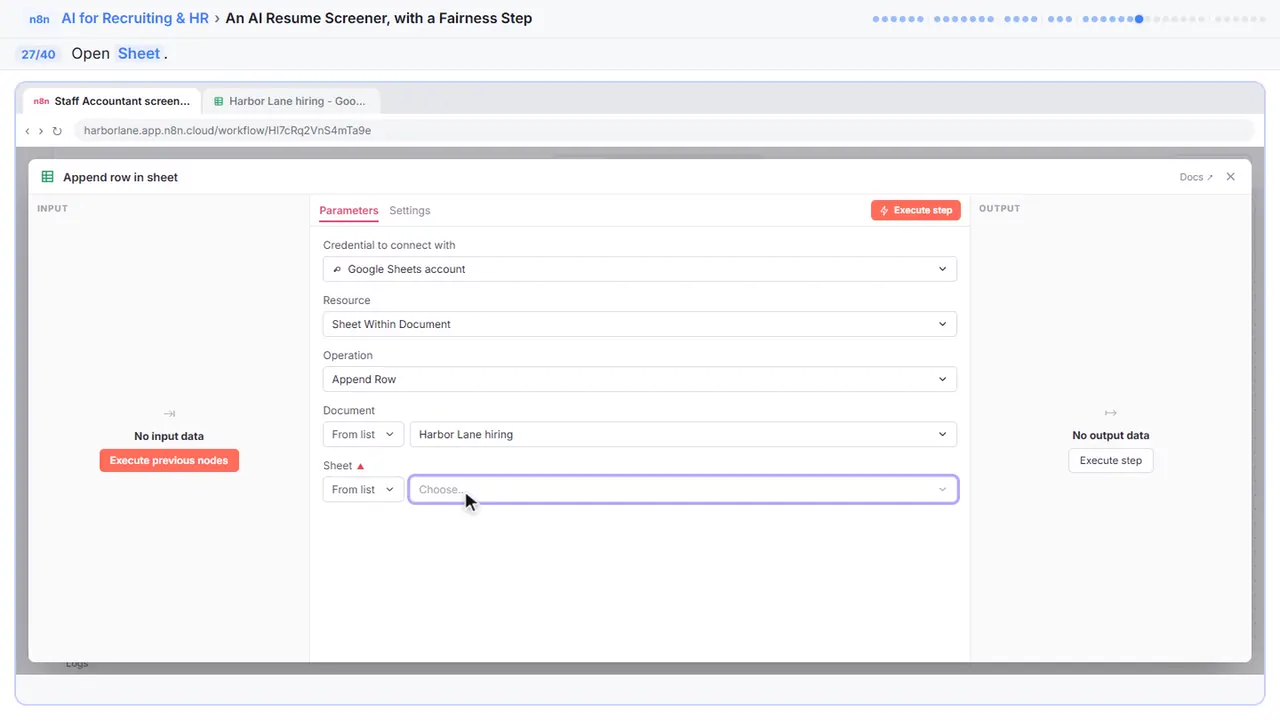Select the Staff Accountant screen browser tab
Image resolution: width=1280 pixels, height=720 pixels.
[x=112, y=101]
